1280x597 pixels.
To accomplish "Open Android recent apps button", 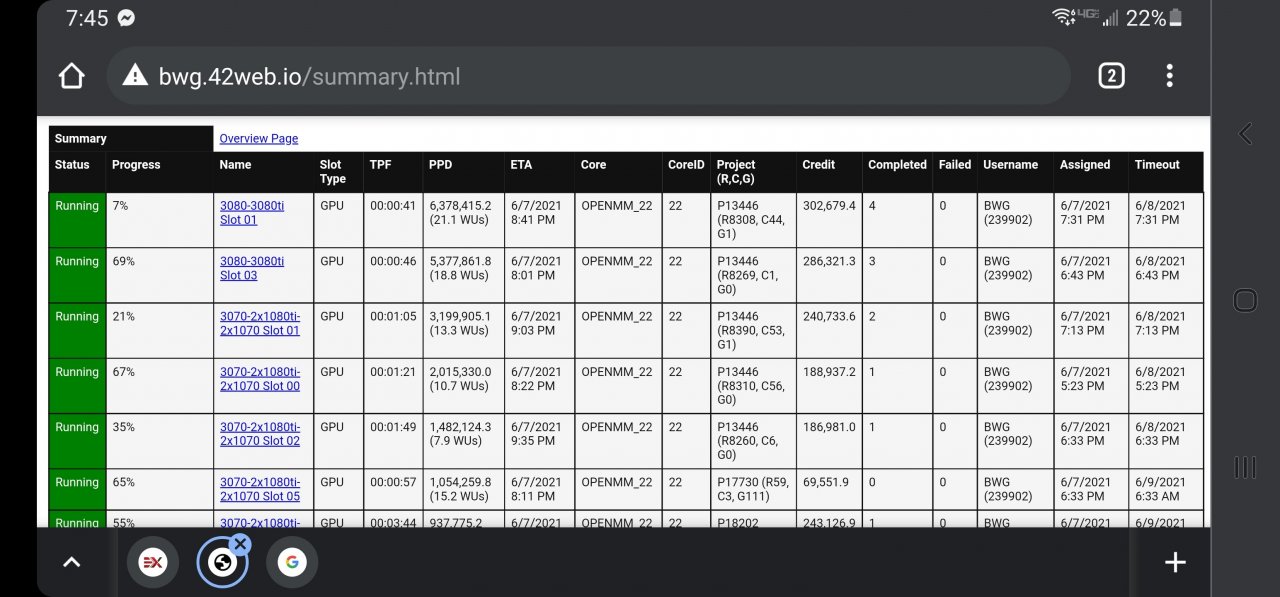I will [x=1245, y=467].
